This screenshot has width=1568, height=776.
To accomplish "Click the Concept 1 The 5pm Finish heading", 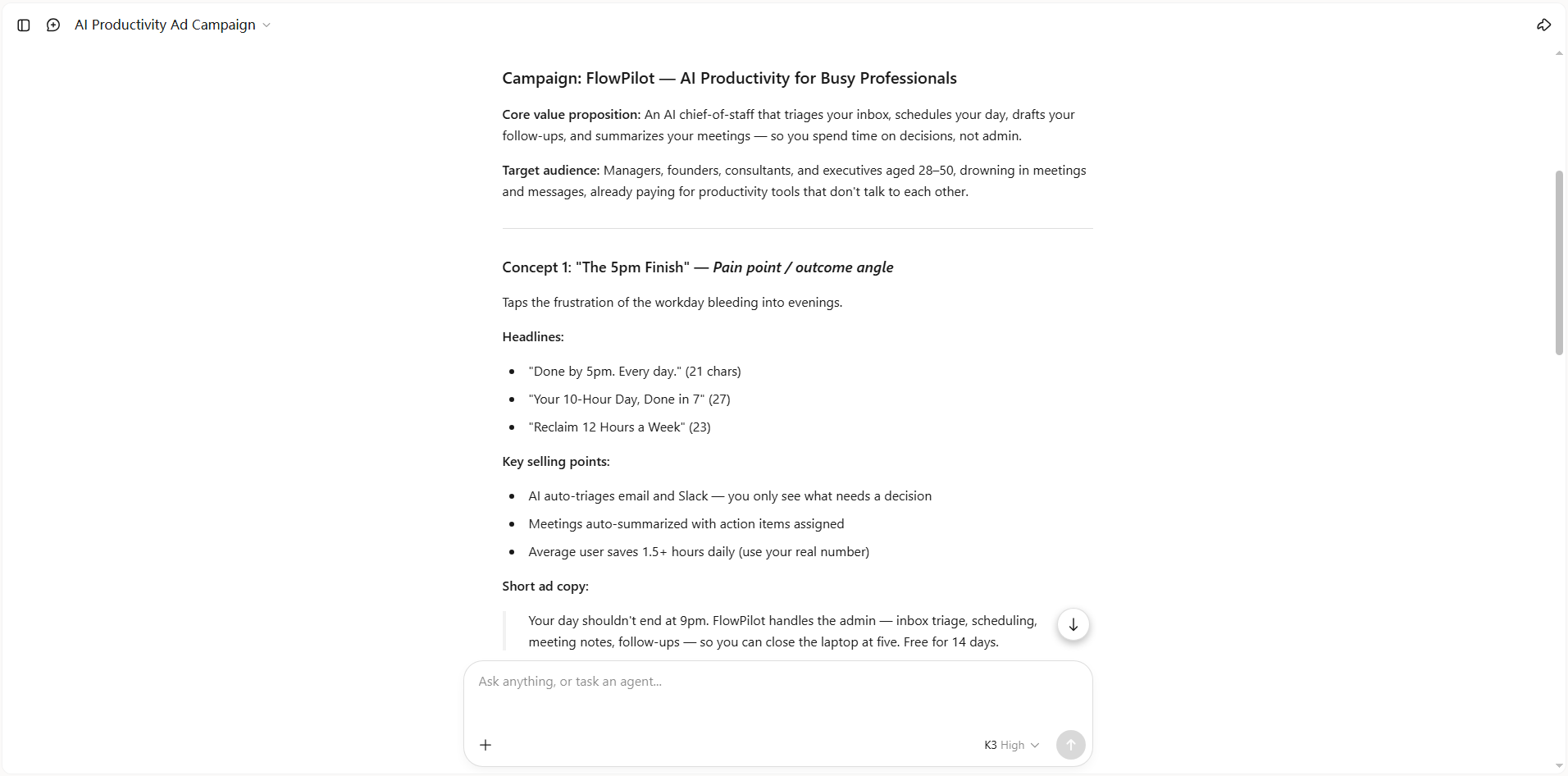I will coord(697,267).
